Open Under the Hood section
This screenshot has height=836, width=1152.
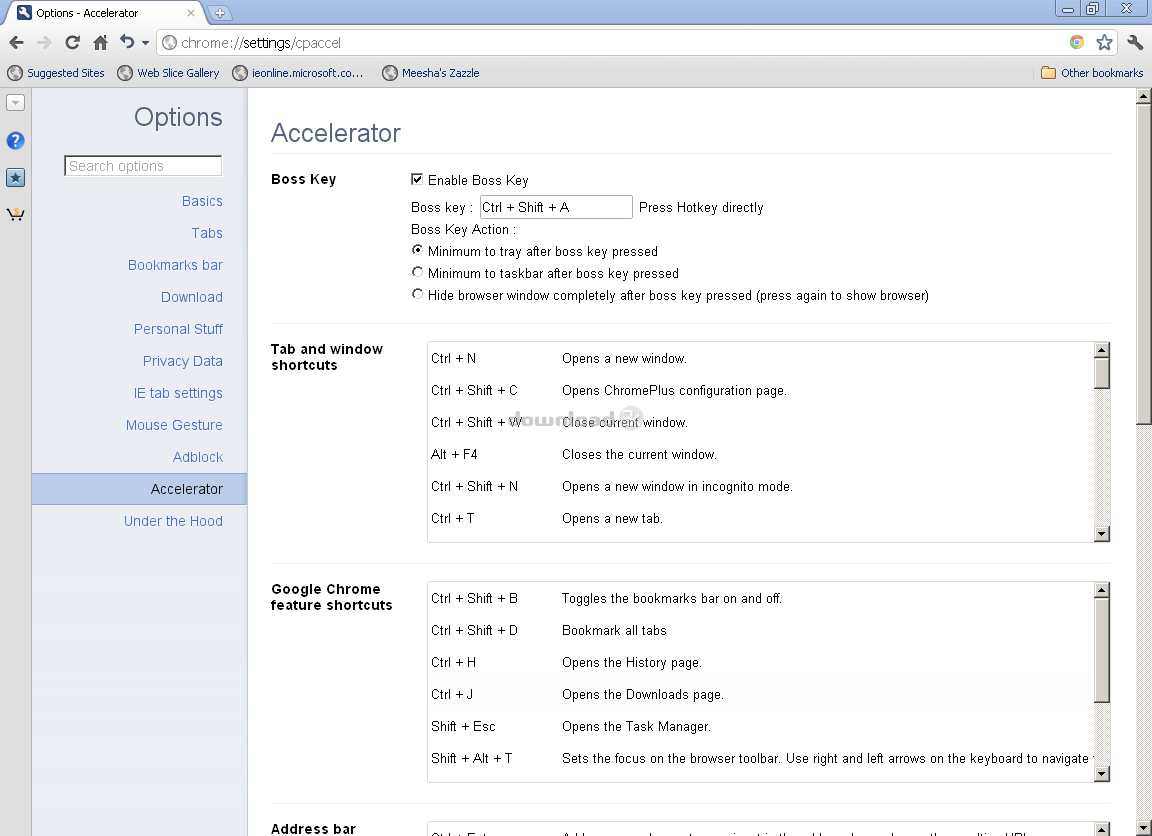coord(173,521)
